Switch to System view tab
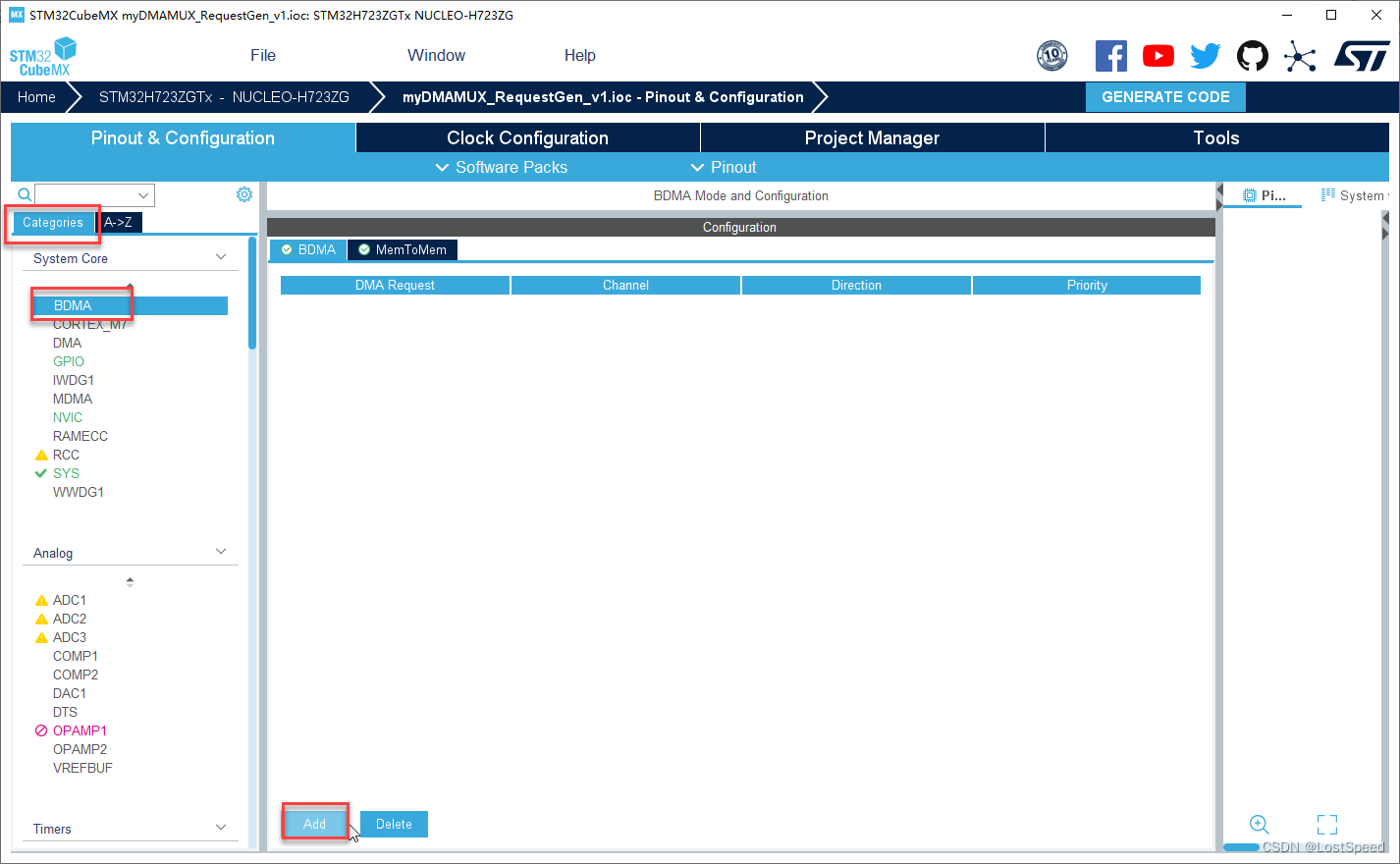The height and width of the screenshot is (864, 1400). pos(1353,195)
